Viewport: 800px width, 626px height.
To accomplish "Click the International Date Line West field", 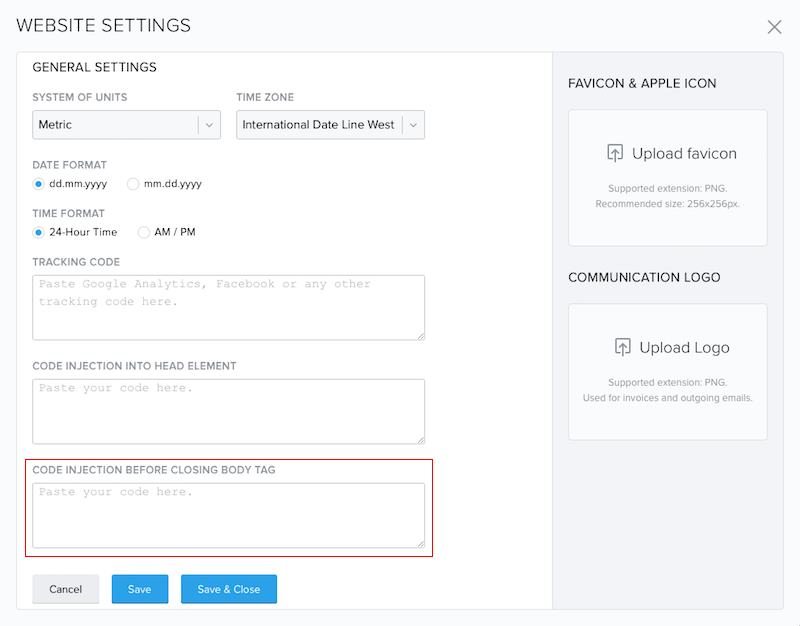I will click(x=330, y=124).
